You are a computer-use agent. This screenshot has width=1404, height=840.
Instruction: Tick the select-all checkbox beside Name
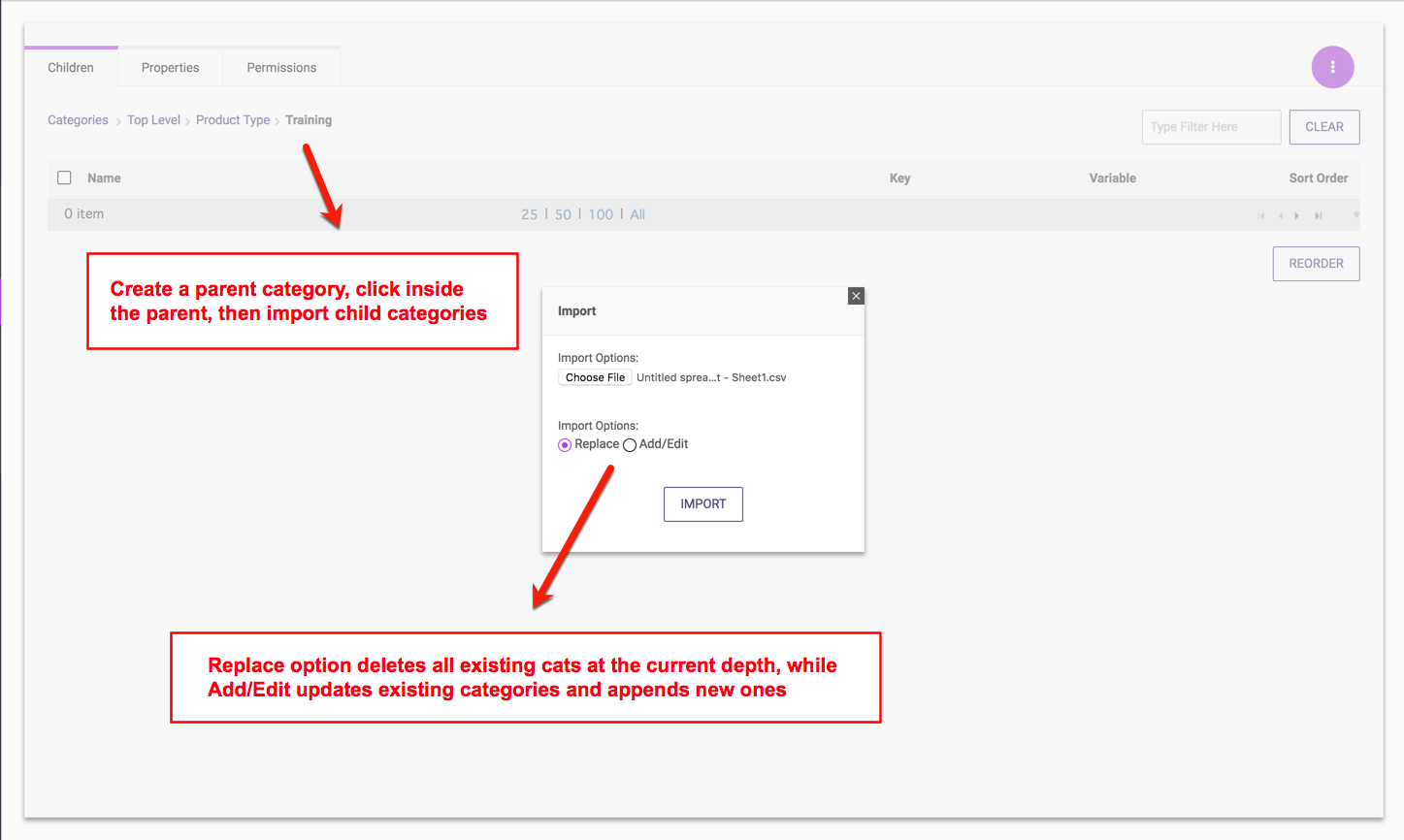[x=65, y=178]
